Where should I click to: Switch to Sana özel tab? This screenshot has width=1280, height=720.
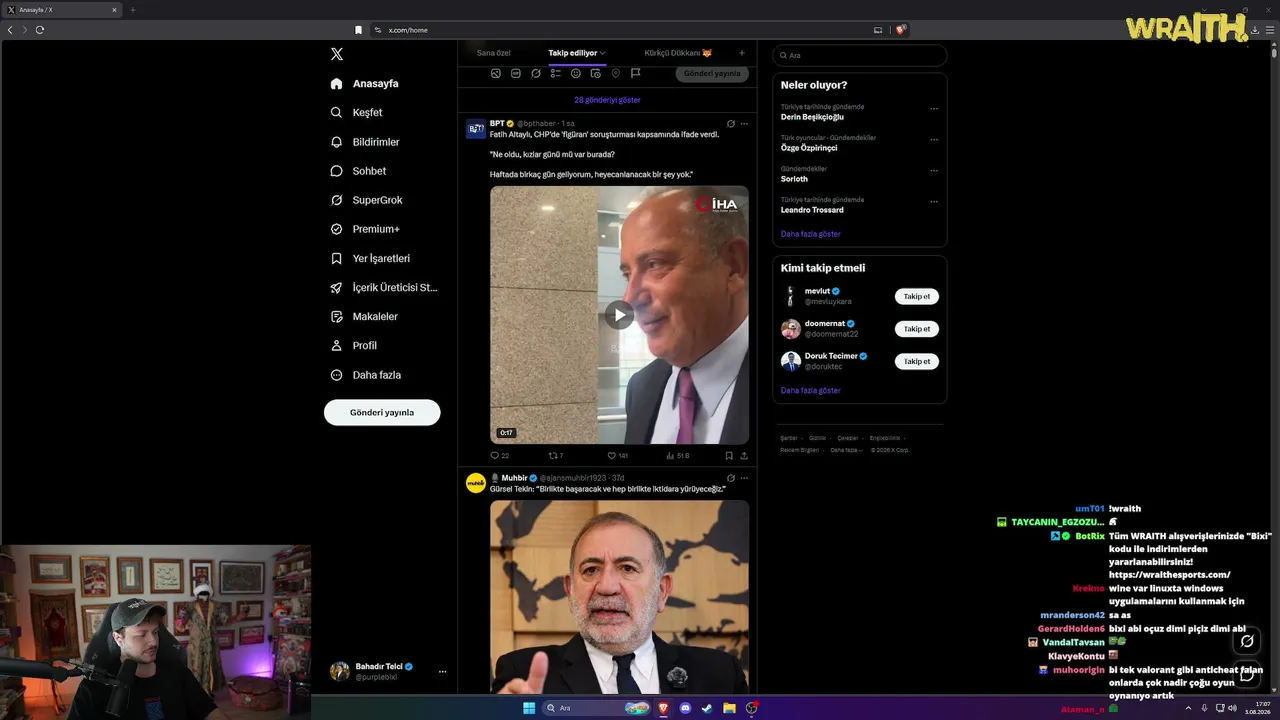click(x=494, y=53)
